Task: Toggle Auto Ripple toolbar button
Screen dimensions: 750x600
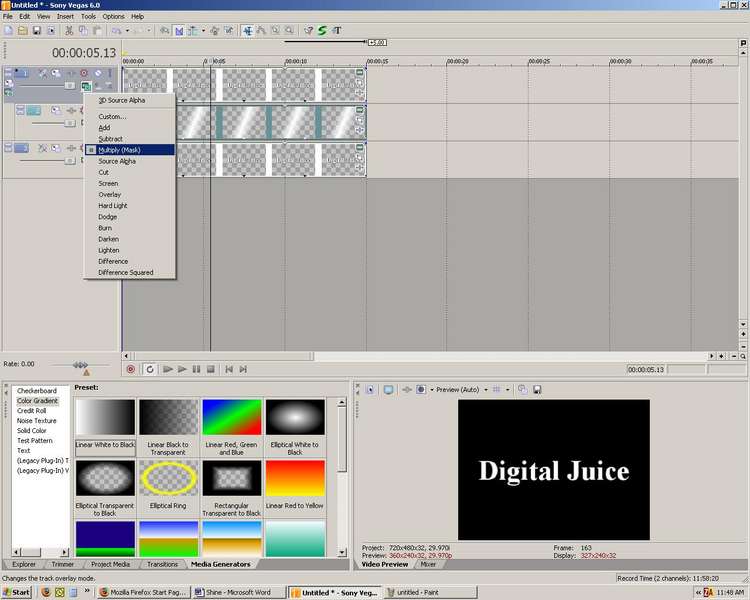Action: pyautogui.click(x=193, y=31)
